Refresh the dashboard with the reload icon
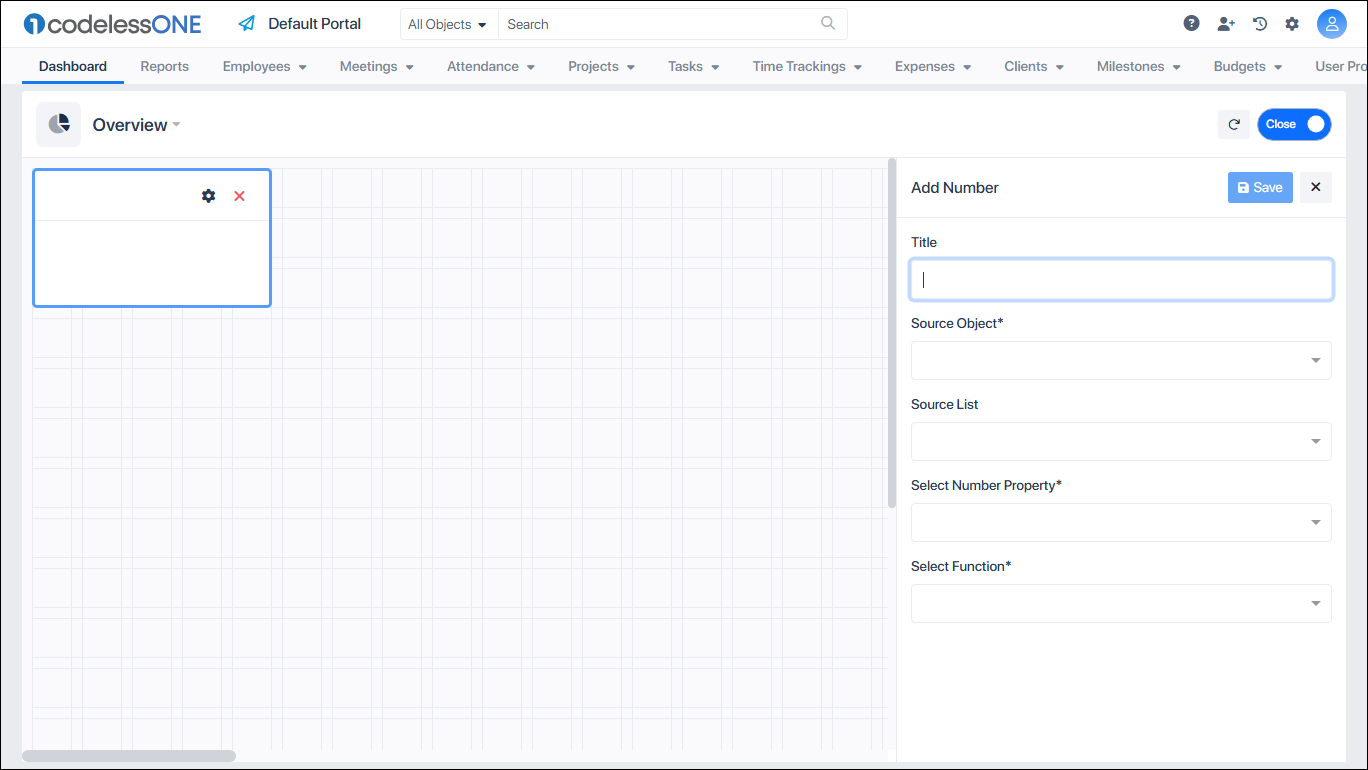The height and width of the screenshot is (770, 1368). 1234,124
